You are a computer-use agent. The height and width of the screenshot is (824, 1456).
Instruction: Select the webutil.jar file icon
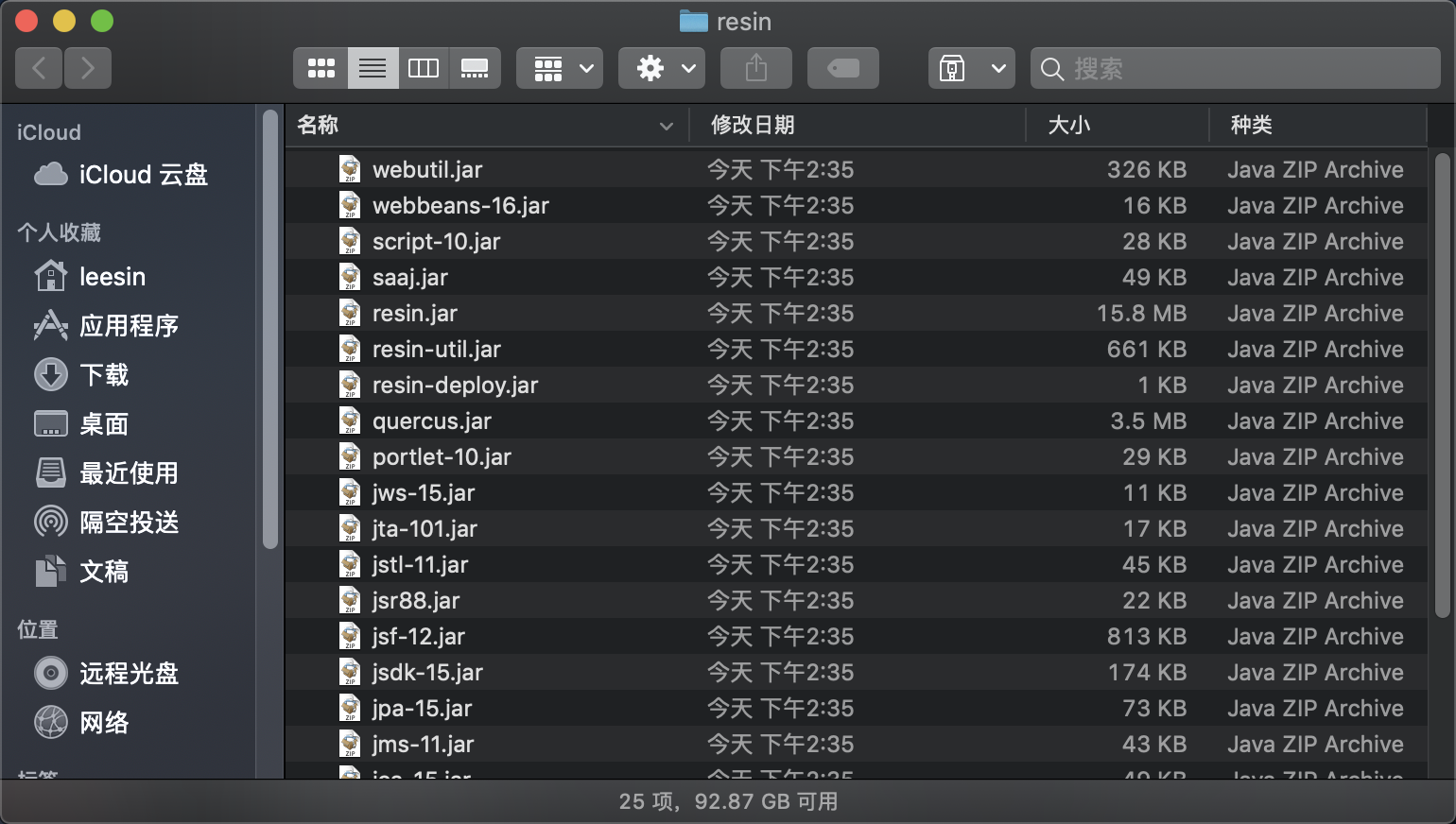tap(350, 169)
